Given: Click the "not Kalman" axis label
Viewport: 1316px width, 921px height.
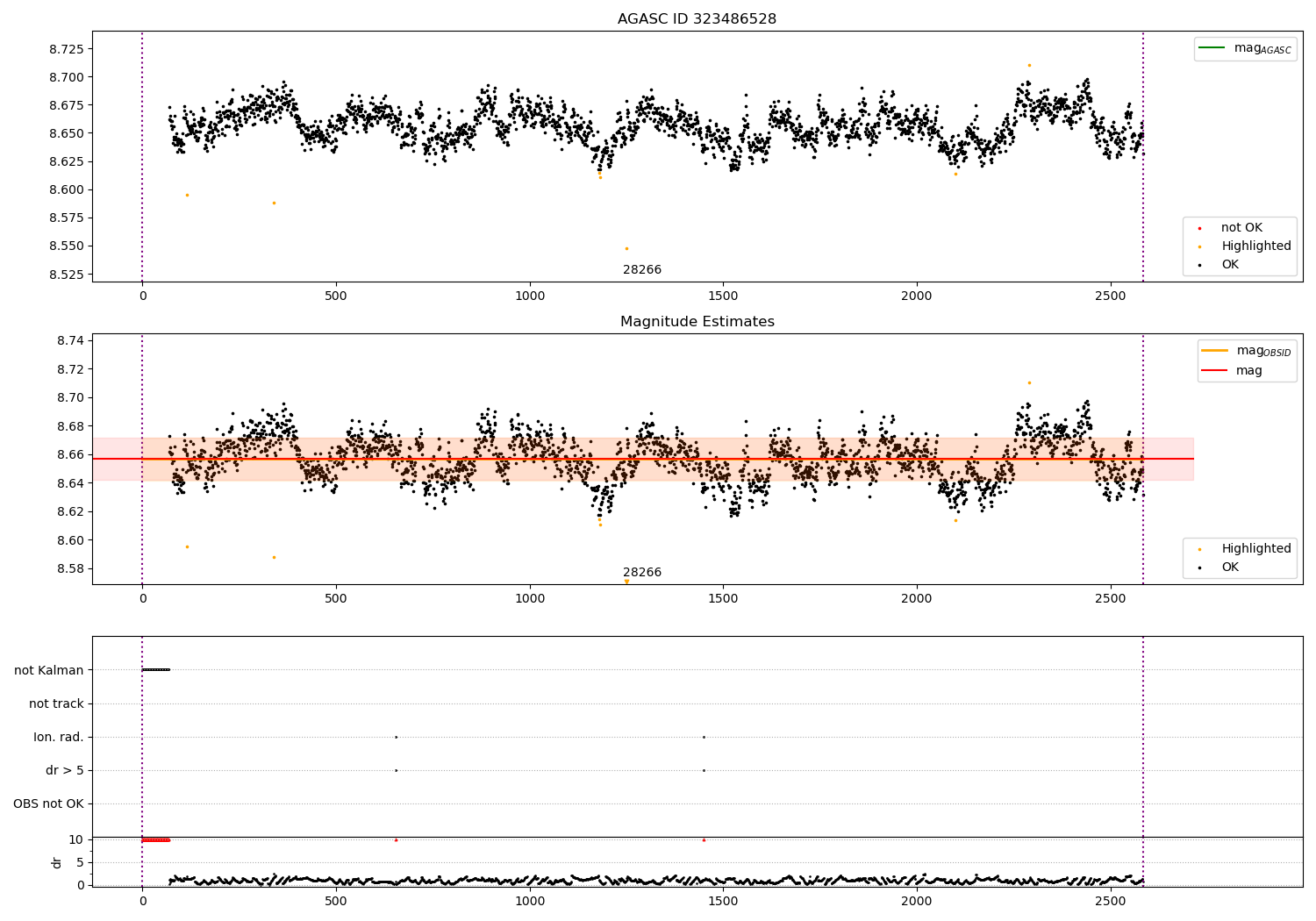Looking at the screenshot, I should click(x=48, y=670).
